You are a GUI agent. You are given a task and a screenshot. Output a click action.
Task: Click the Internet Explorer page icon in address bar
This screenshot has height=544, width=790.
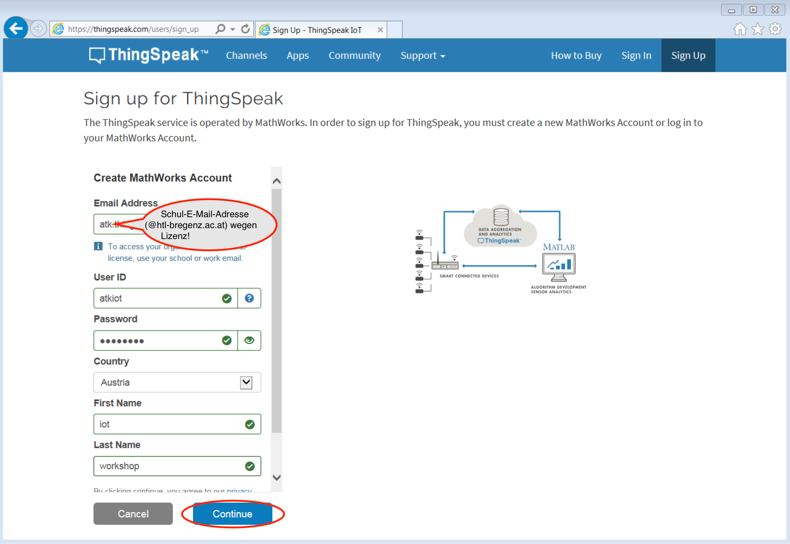(58, 29)
